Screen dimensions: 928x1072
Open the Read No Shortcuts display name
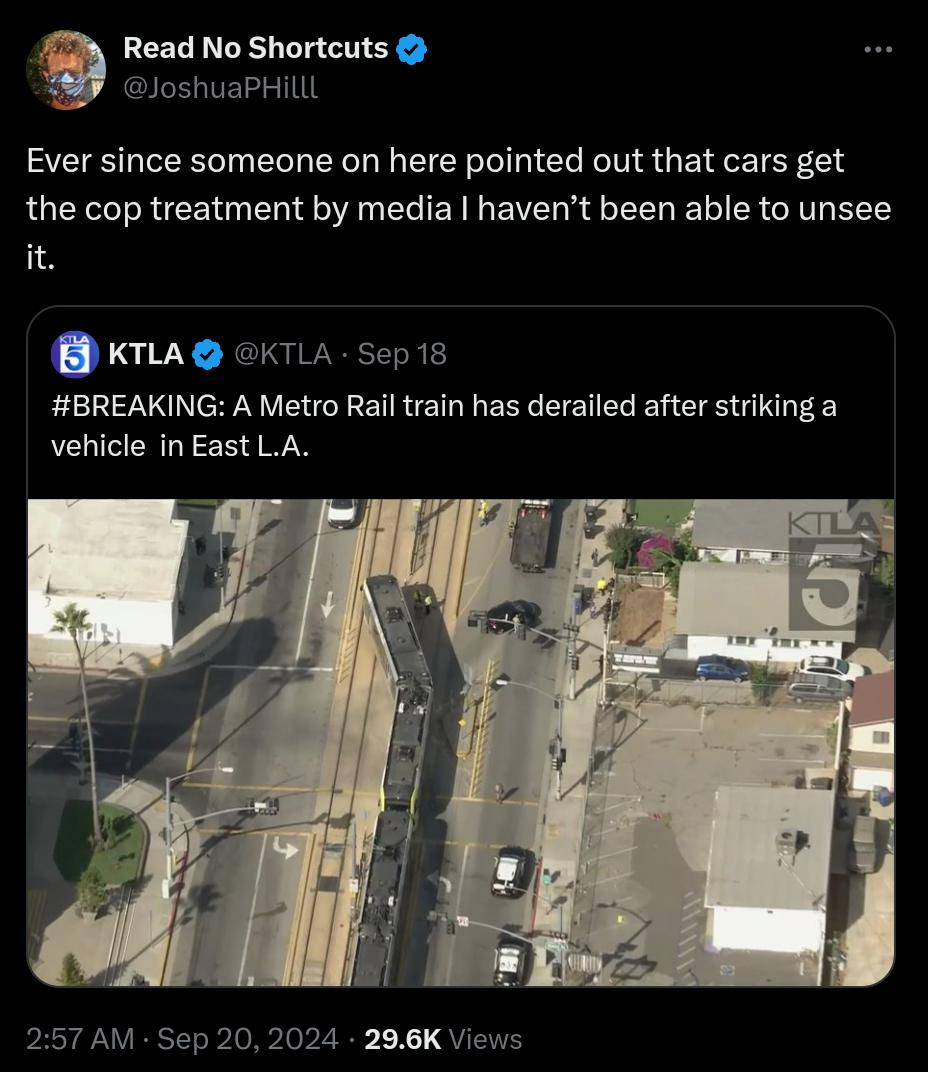pos(255,48)
